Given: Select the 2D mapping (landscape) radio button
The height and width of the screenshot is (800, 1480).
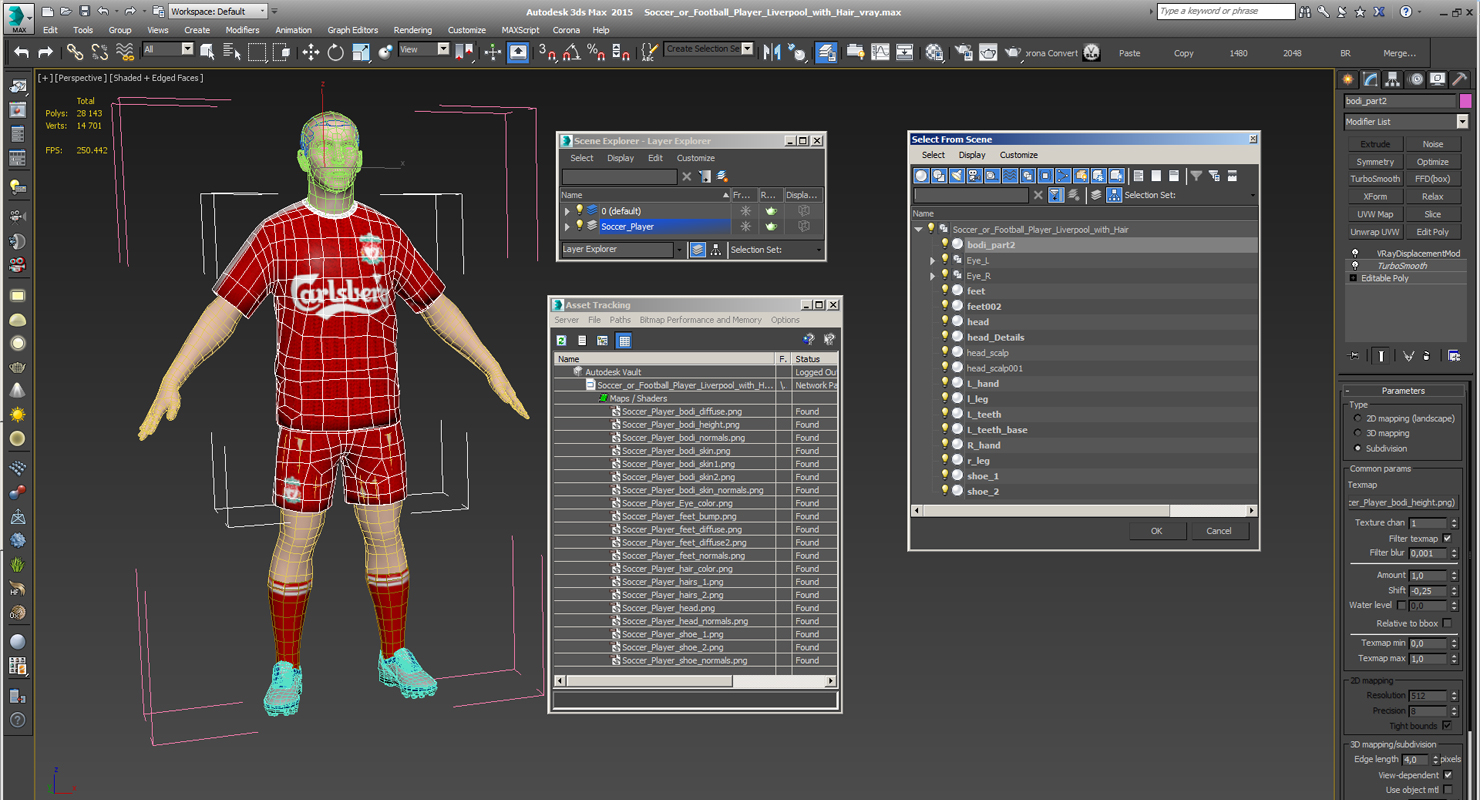Looking at the screenshot, I should coord(1357,418).
